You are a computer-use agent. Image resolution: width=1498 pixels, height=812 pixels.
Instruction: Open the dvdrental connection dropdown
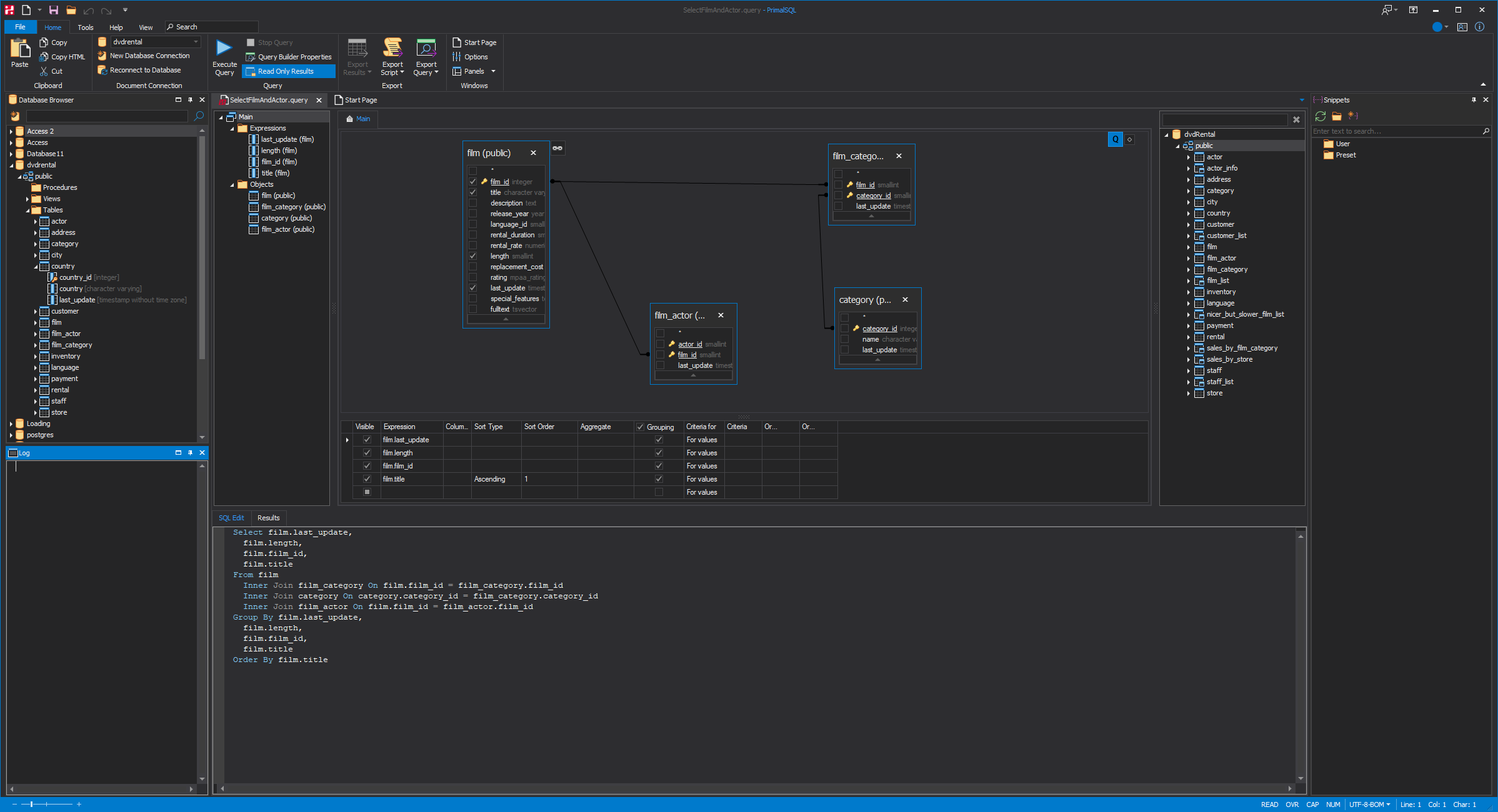(196, 42)
